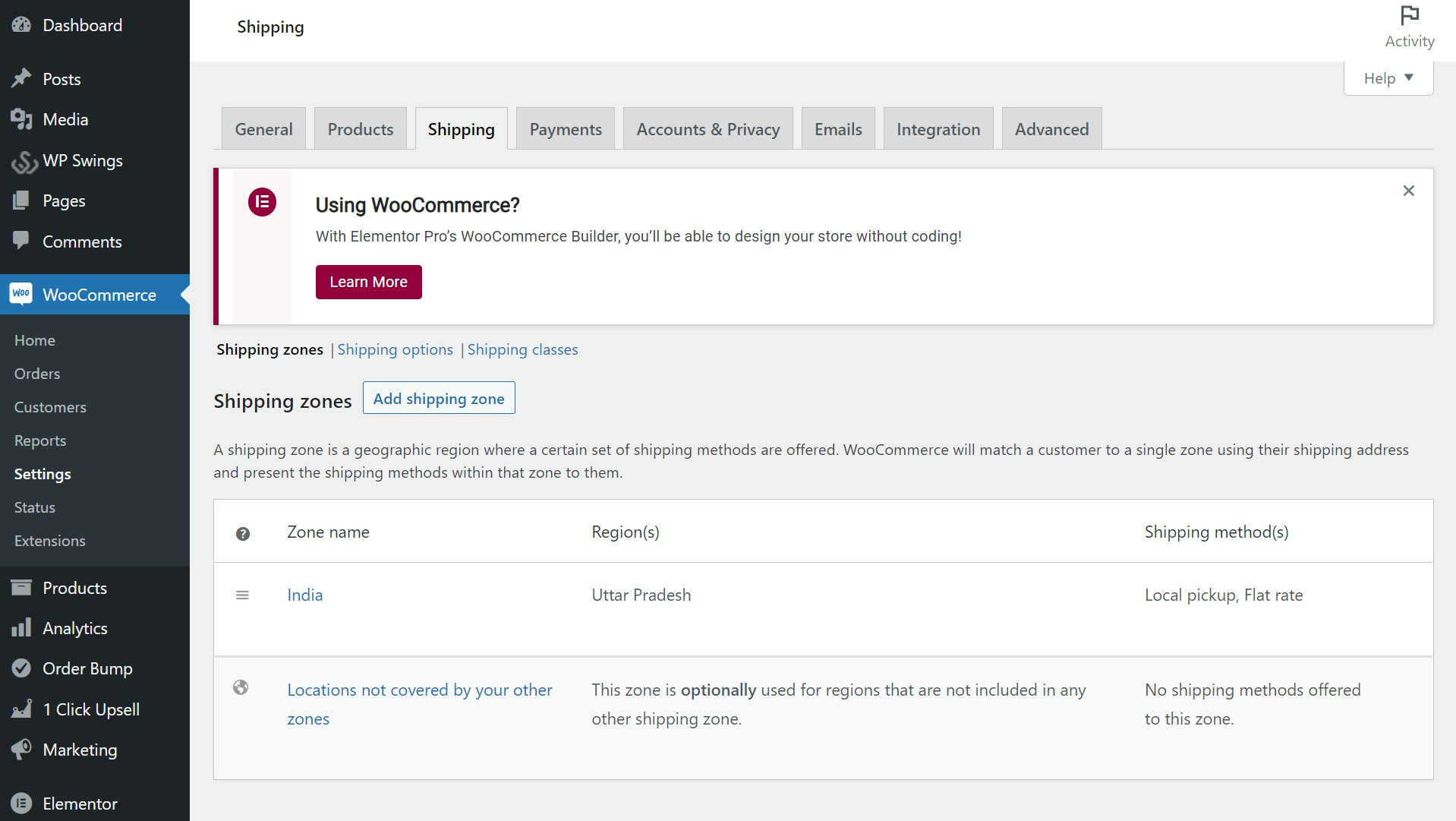Open the Accounts & Privacy tab
Viewport: 1456px width, 821px height.
pos(708,129)
